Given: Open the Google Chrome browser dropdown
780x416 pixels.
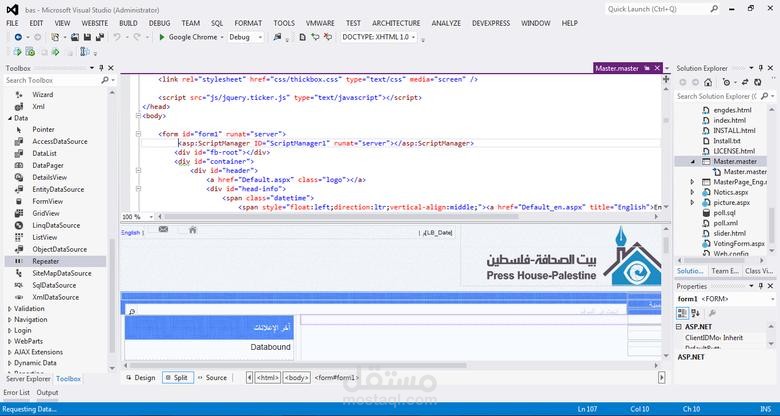Looking at the screenshot, I should [222, 37].
